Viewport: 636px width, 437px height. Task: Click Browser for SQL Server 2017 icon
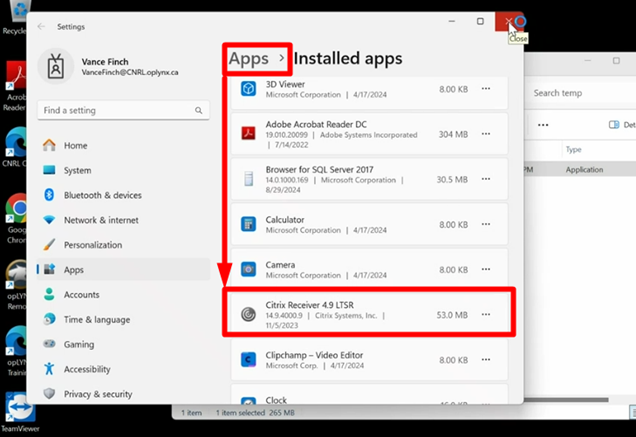[x=249, y=178]
